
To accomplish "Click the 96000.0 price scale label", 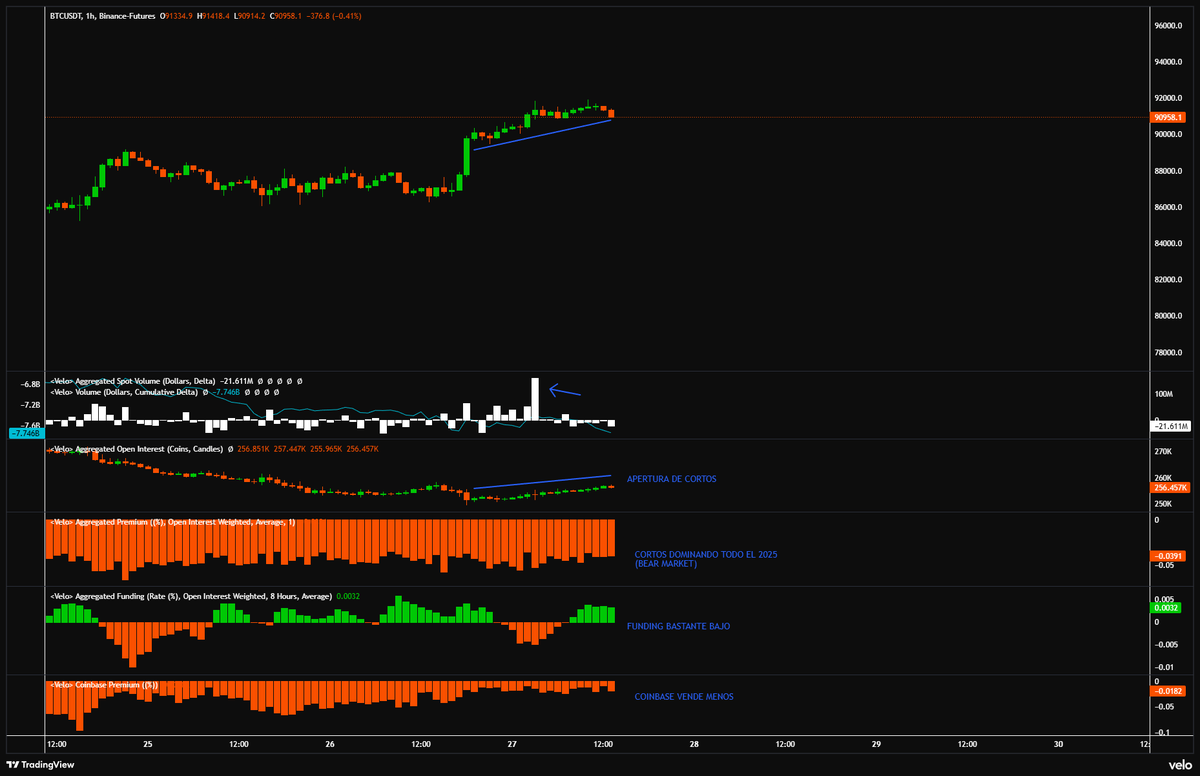I will click(1168, 26).
